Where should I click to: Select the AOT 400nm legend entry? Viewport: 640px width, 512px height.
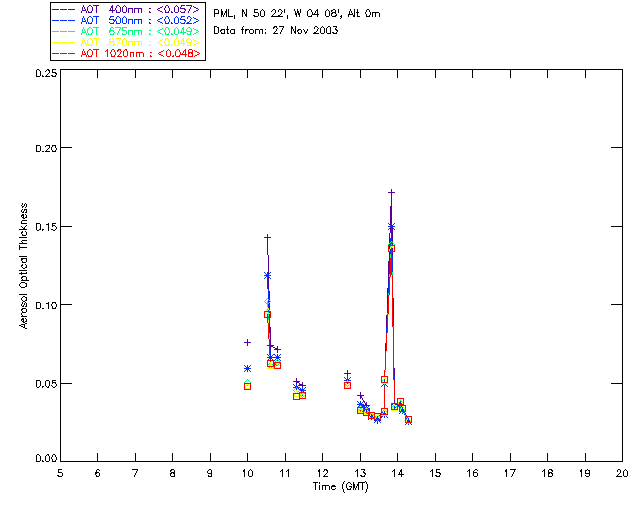[127, 9]
